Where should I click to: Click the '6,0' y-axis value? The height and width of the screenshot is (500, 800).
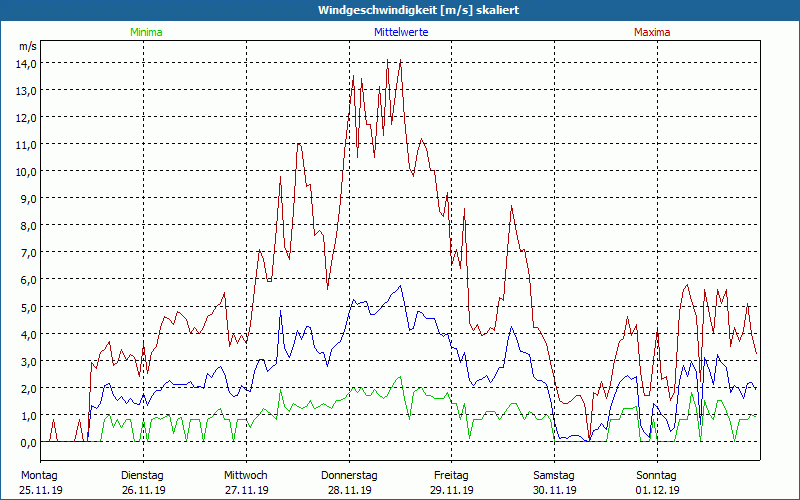coord(29,280)
